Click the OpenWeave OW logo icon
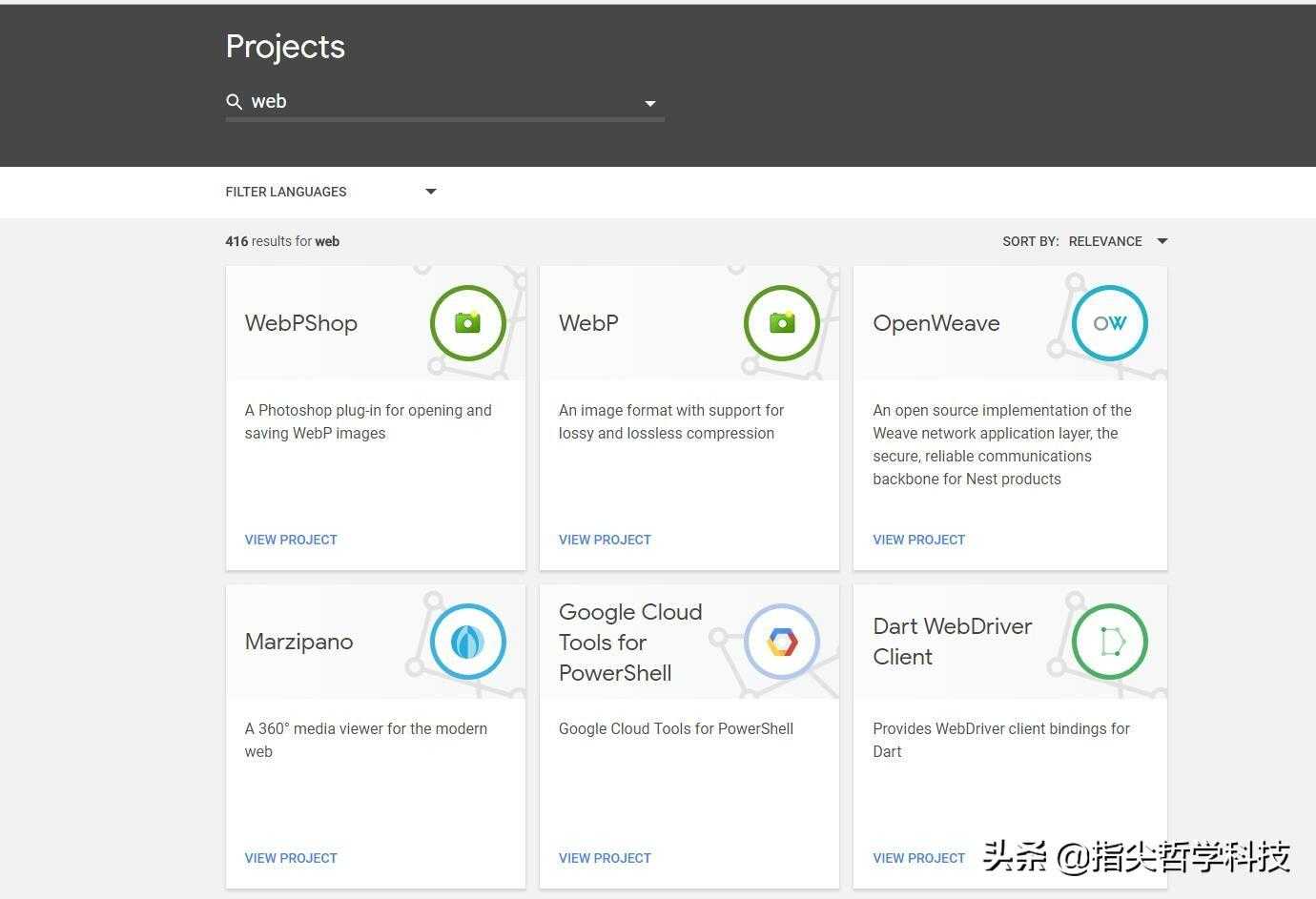Viewport: 1316px width, 899px height. (1109, 323)
